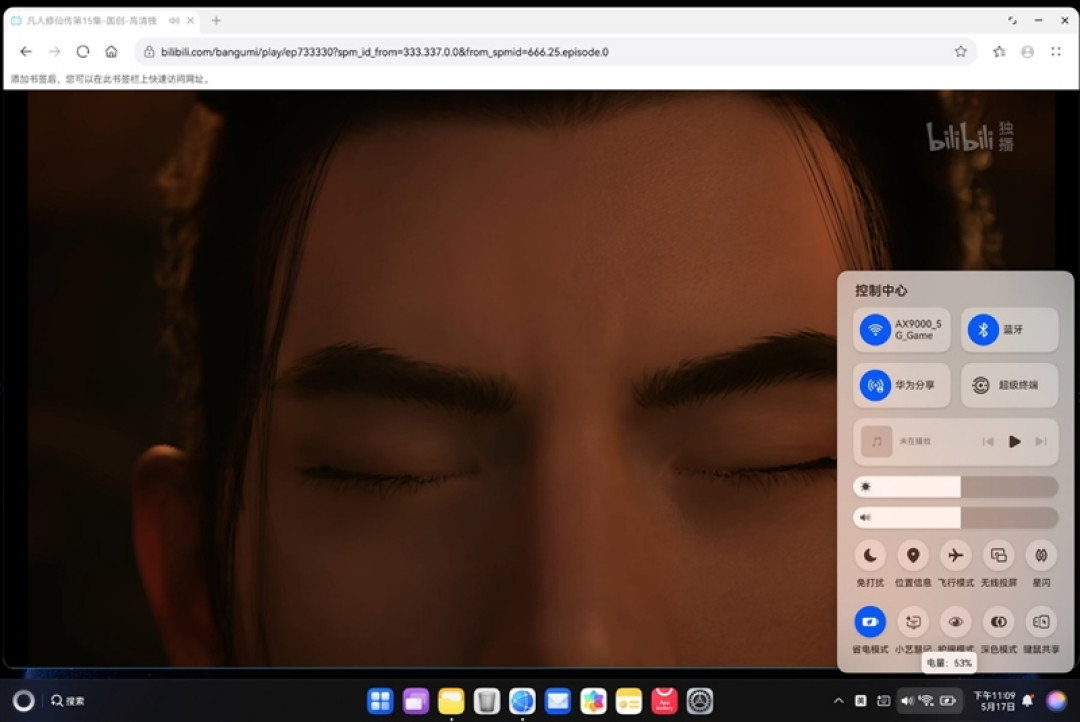Toggle the eye comfort 护眼模式 icon
1080x722 pixels.
(955, 621)
